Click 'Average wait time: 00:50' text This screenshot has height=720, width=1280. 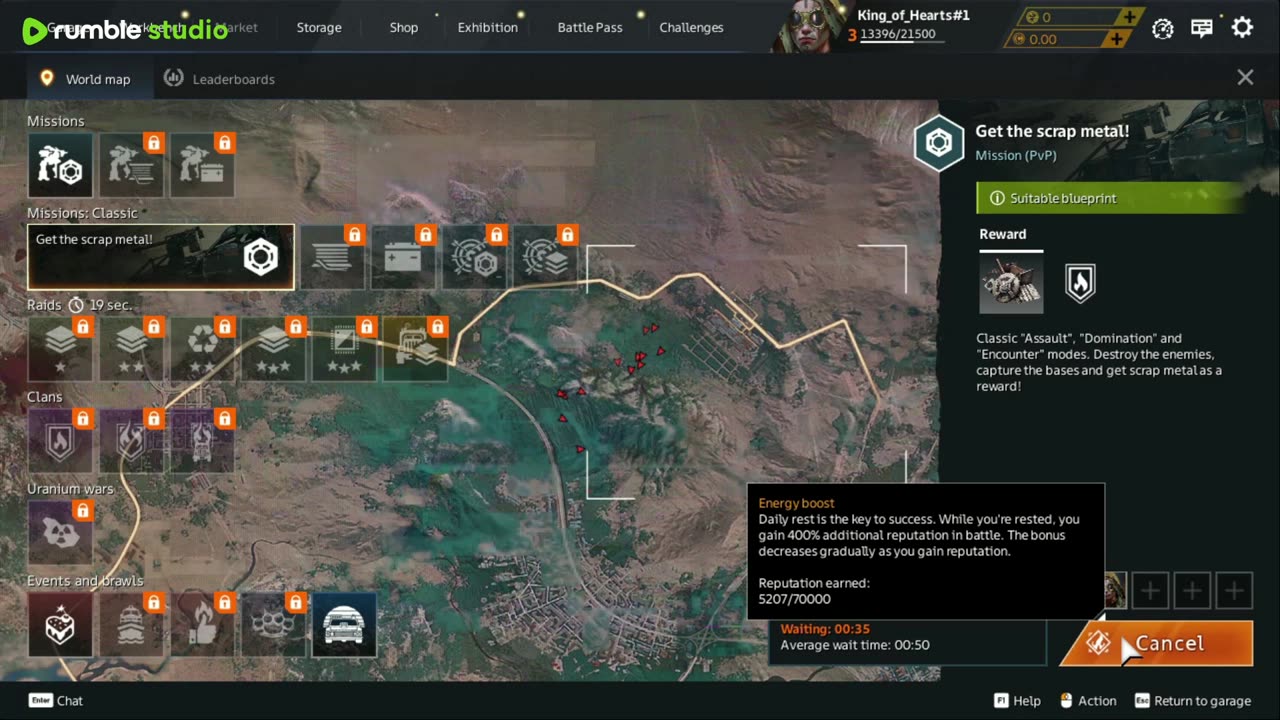pos(855,645)
